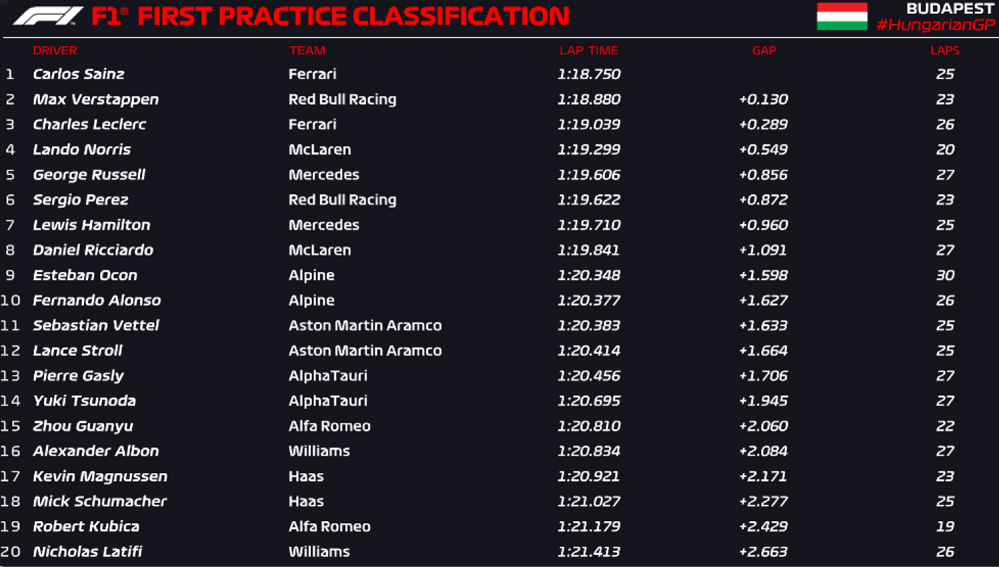The height and width of the screenshot is (567, 999).
Task: Click Esteban Ocon's 30 laps count
Action: click(945, 275)
